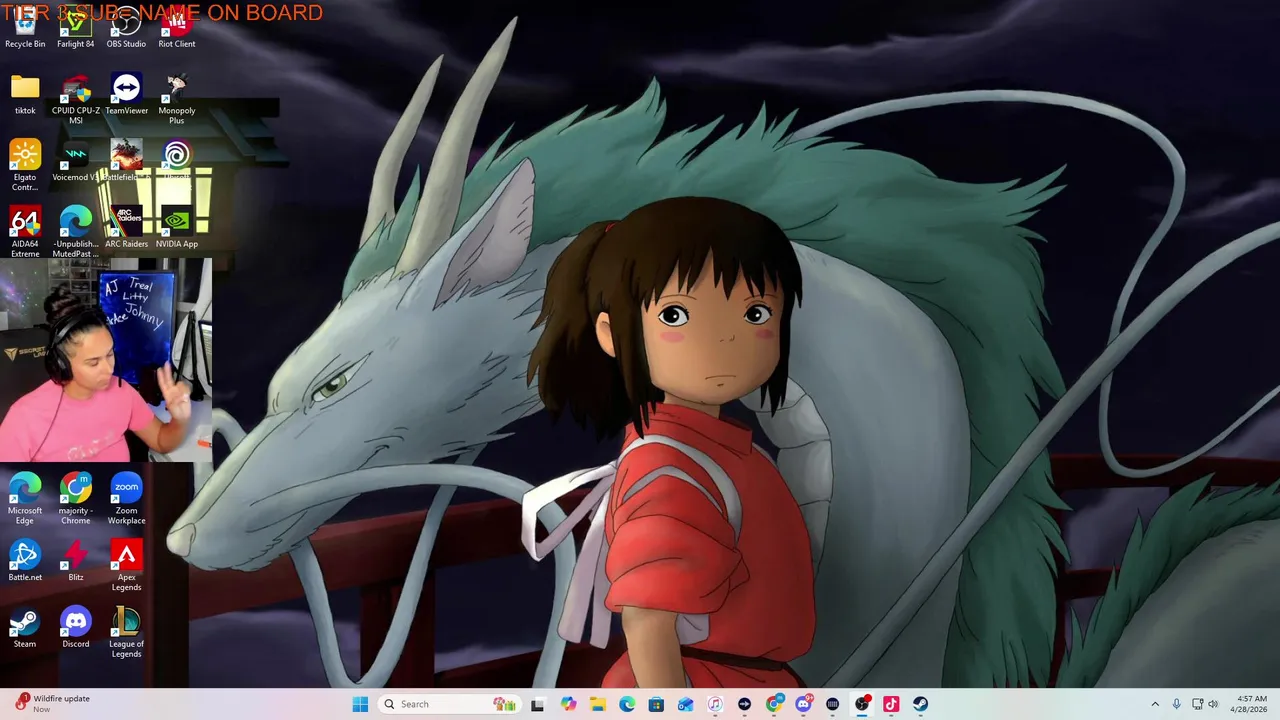Switch to Discord in the taskbar
This screenshot has height=720, width=1280.
point(803,704)
